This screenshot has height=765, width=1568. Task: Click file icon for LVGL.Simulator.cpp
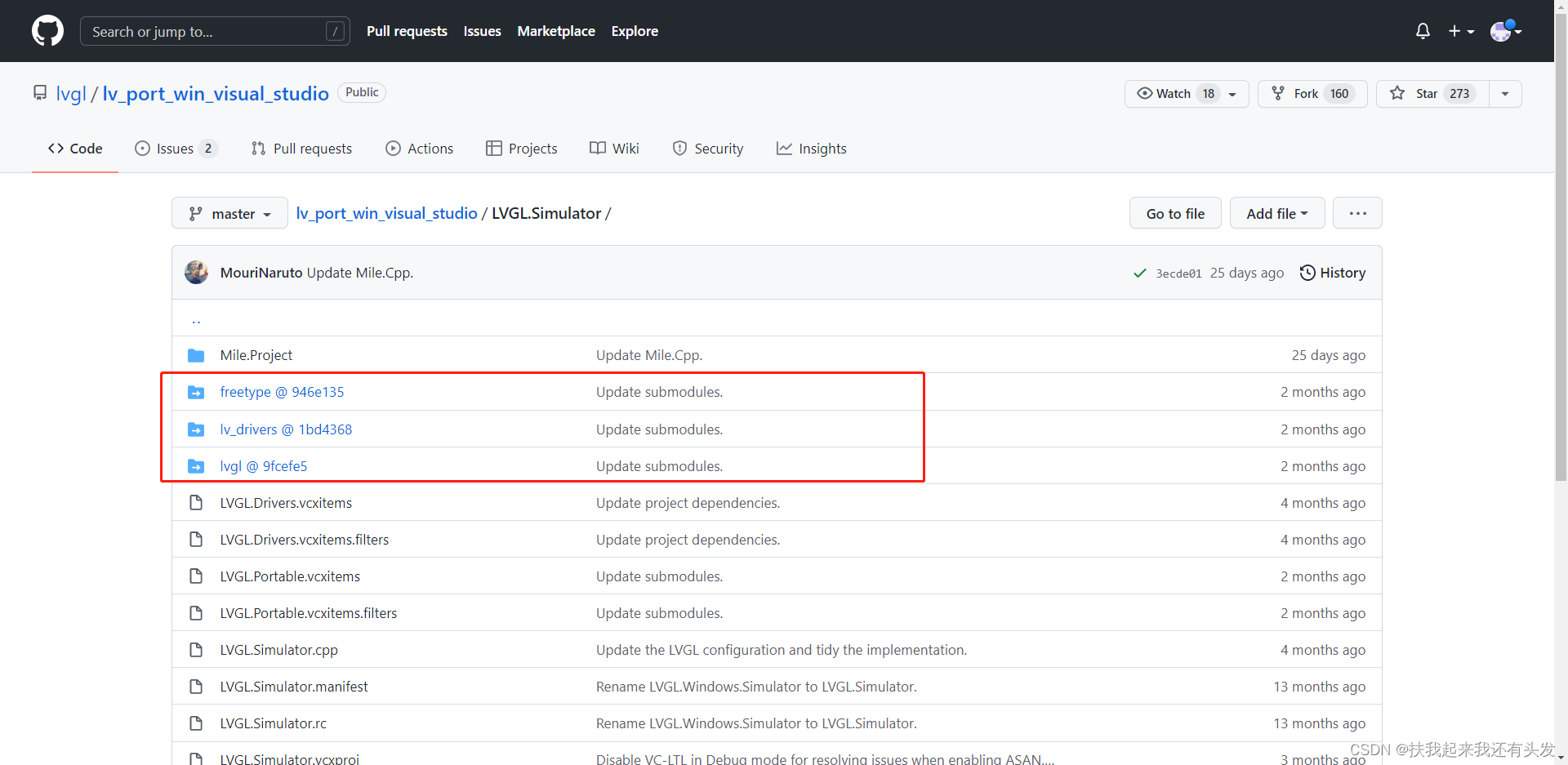click(x=196, y=650)
